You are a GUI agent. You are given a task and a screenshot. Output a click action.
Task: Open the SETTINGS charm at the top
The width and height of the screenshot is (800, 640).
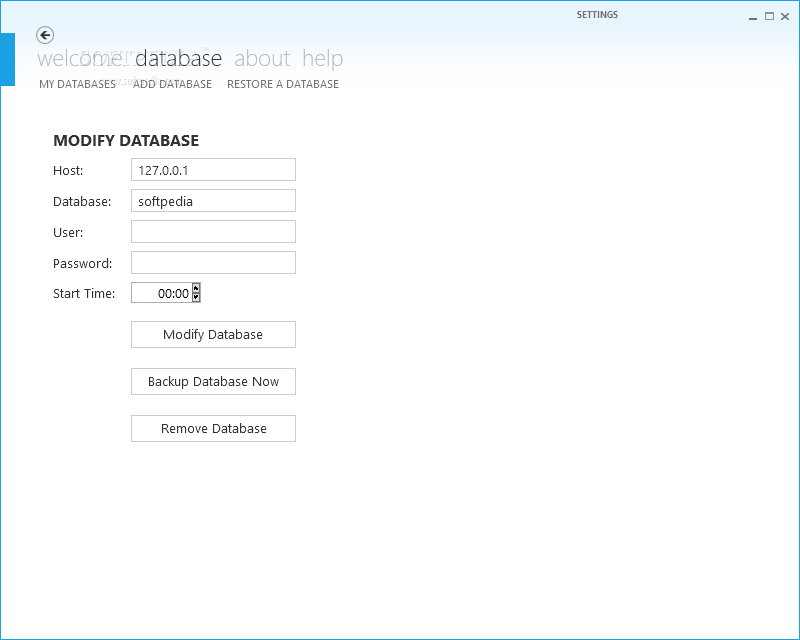point(597,15)
